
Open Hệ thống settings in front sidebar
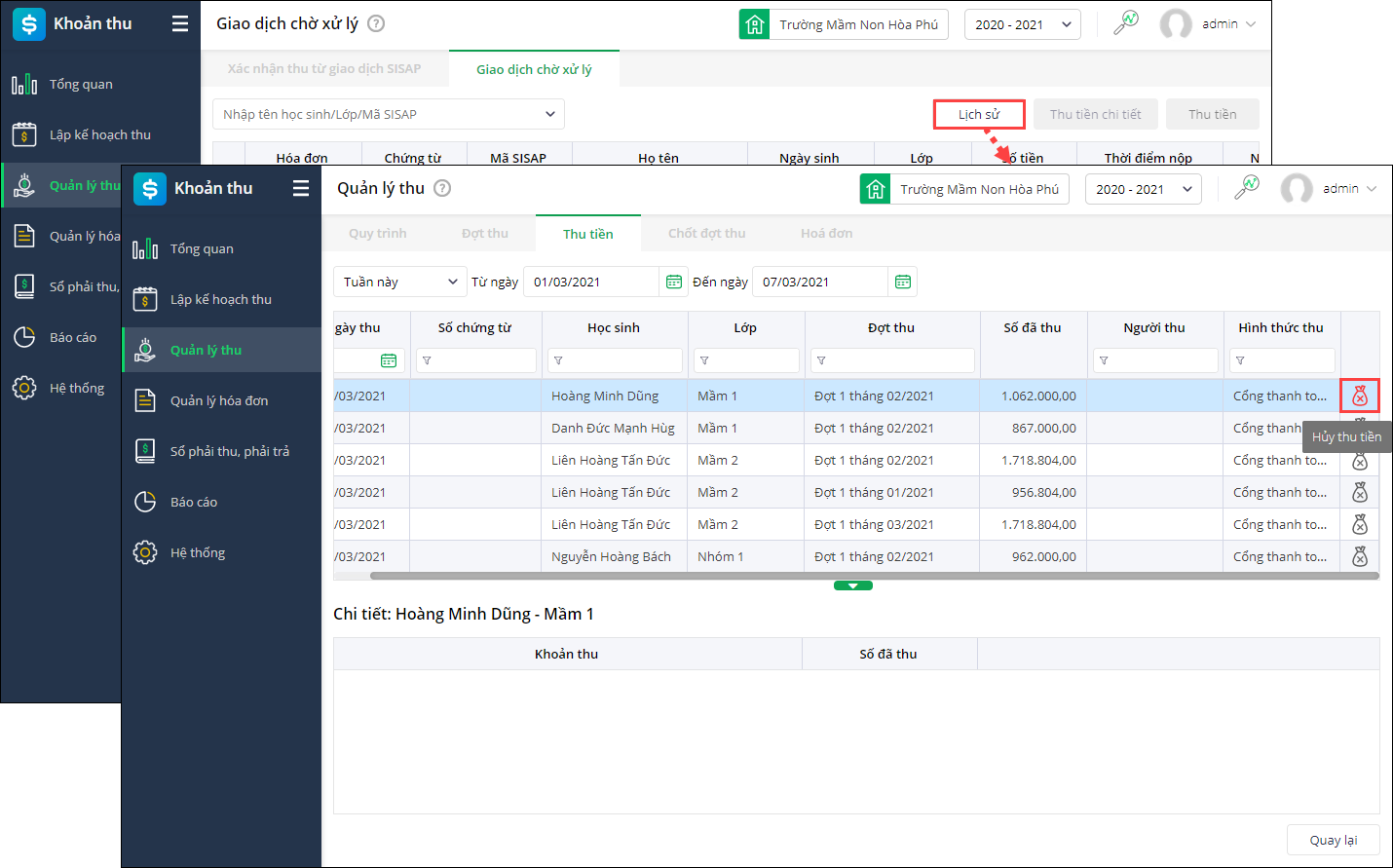197,552
